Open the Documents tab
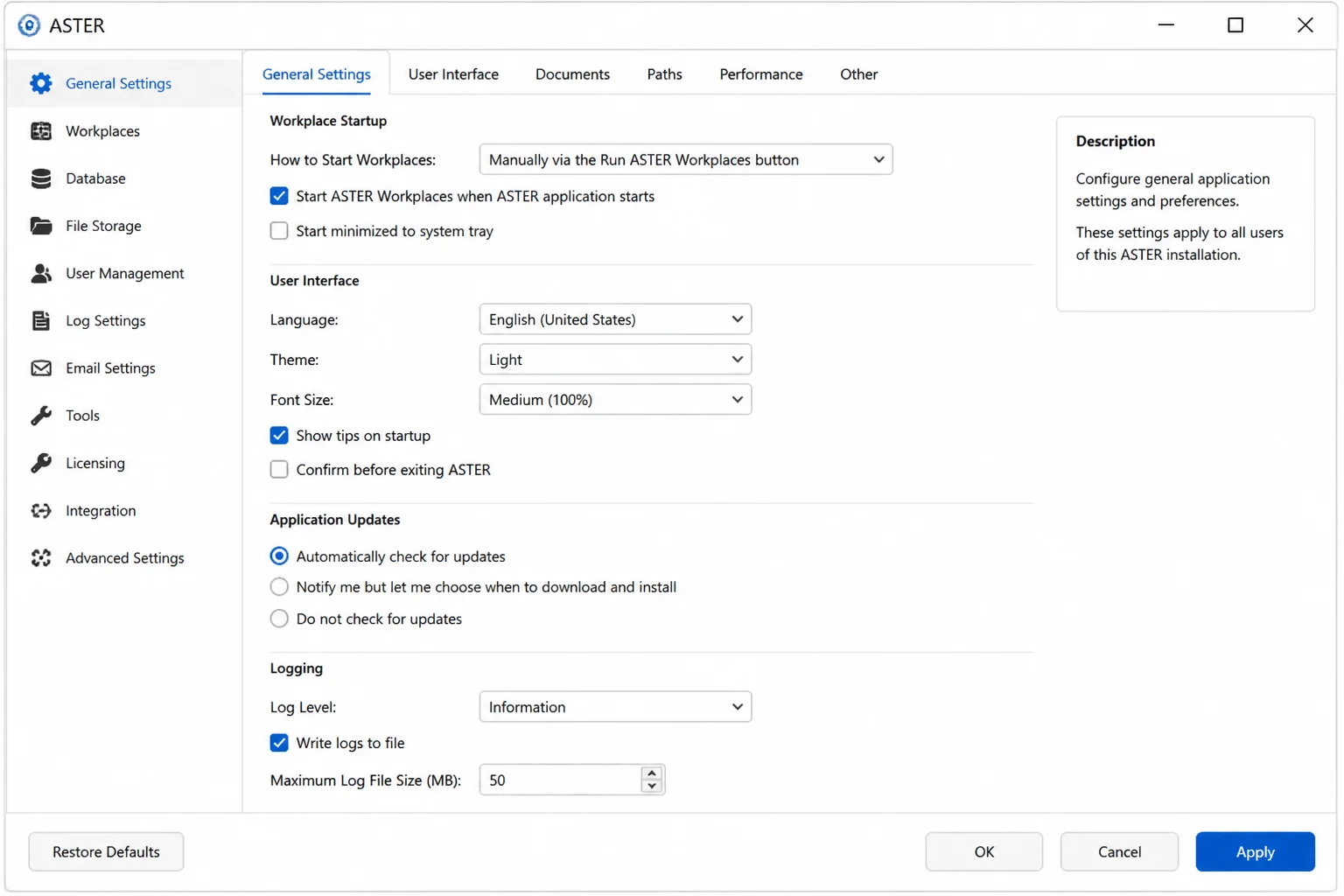 572,74
